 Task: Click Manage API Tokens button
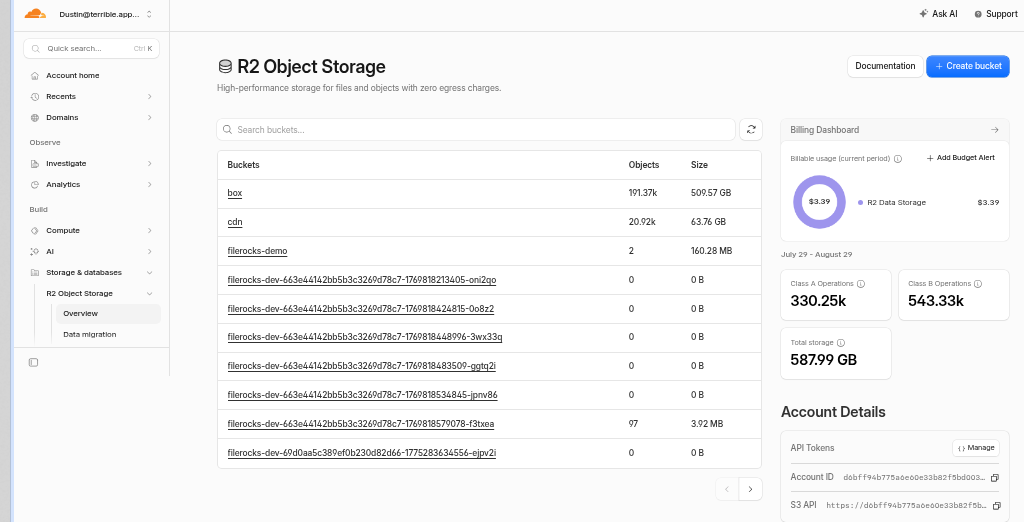pyautogui.click(x=976, y=448)
